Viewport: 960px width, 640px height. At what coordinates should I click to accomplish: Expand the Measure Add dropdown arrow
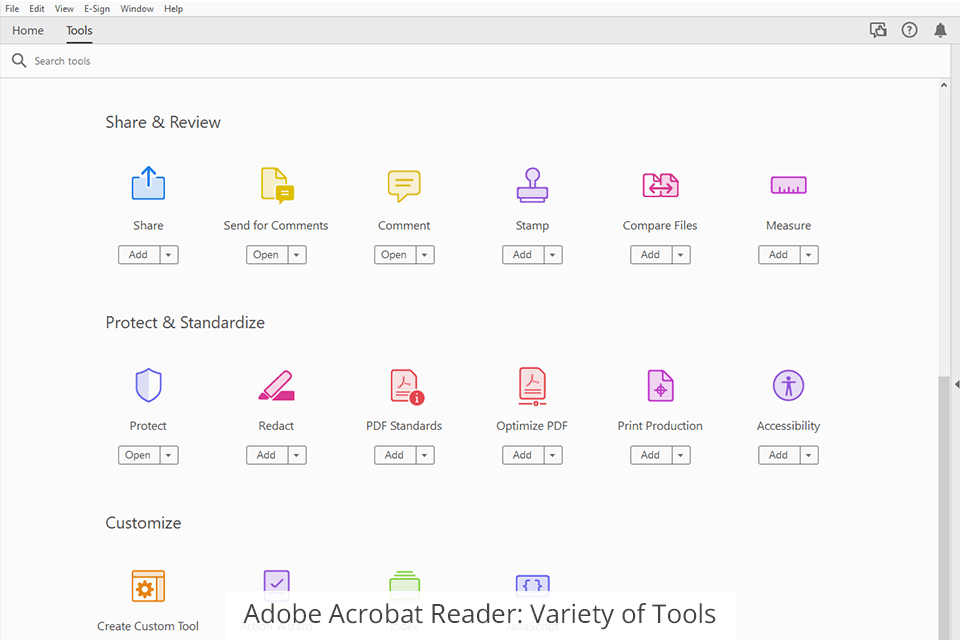tap(809, 255)
